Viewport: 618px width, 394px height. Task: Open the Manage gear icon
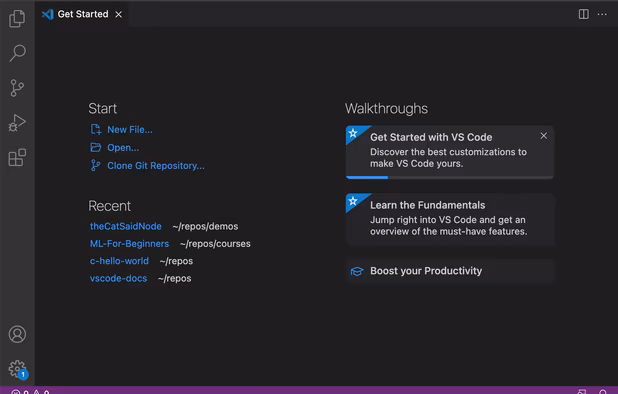click(x=18, y=369)
